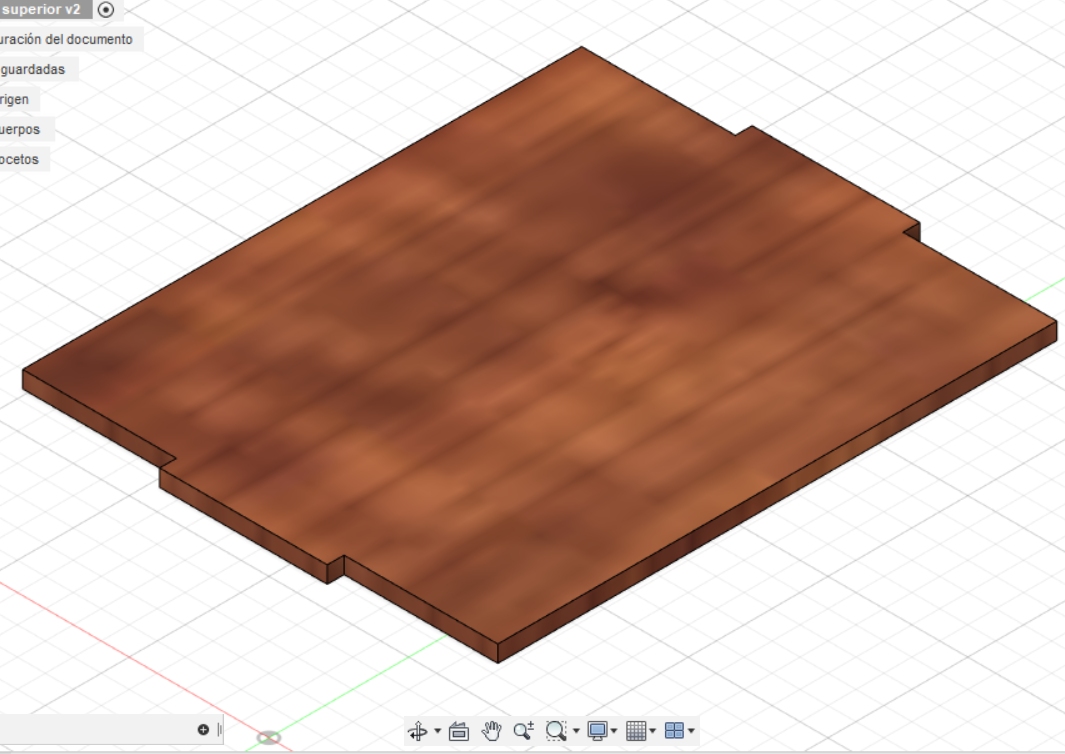This screenshot has height=754, width=1065.
Task: Click the Look At icon
Action: coord(459,732)
